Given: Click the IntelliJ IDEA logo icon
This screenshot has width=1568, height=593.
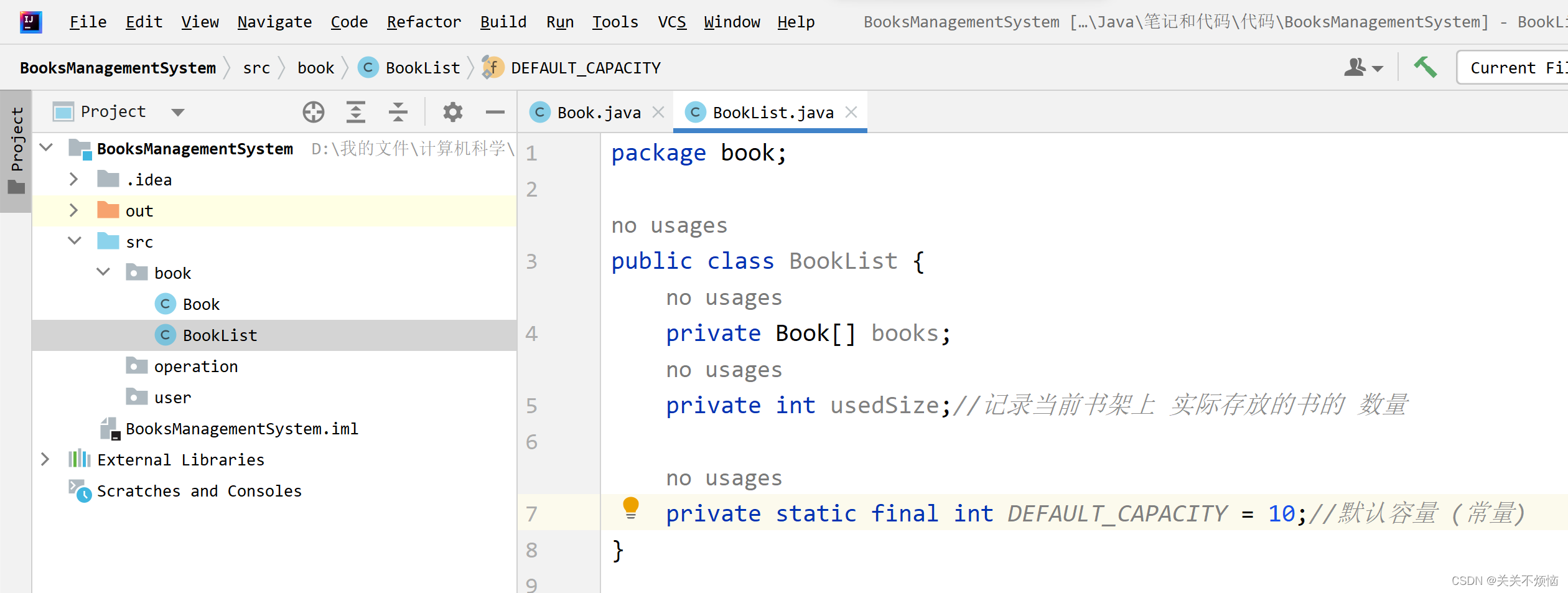Looking at the screenshot, I should [30, 22].
